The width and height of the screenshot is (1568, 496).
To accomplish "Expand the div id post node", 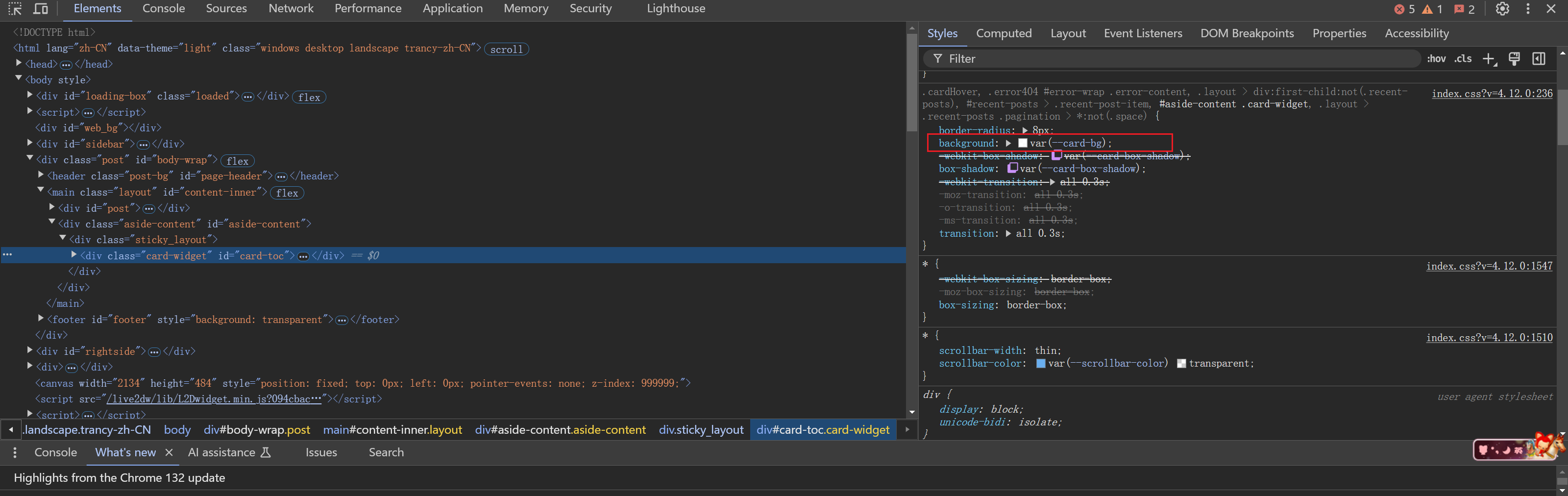I will [x=52, y=207].
